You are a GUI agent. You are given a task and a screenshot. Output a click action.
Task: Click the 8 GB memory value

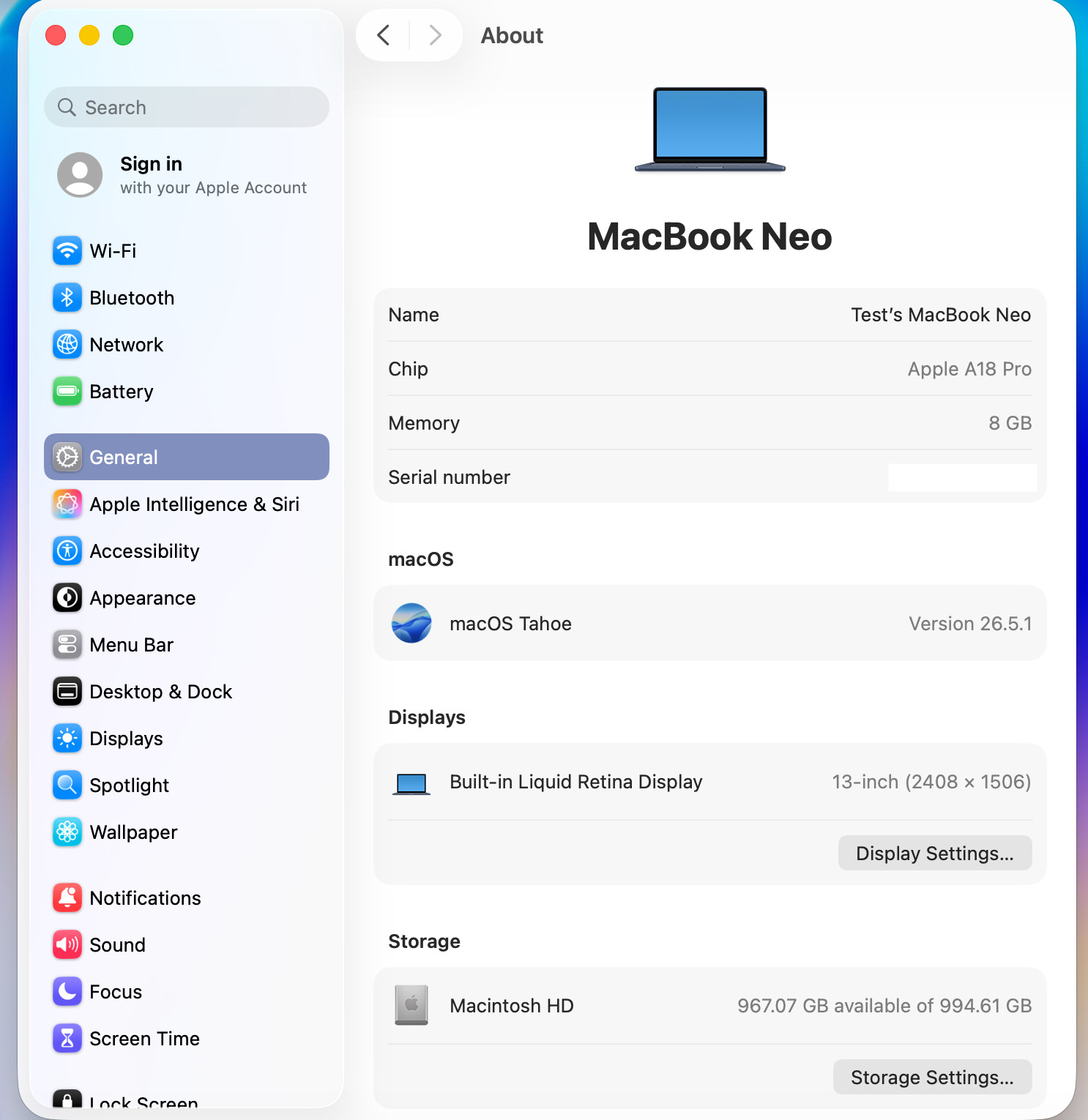1010,423
